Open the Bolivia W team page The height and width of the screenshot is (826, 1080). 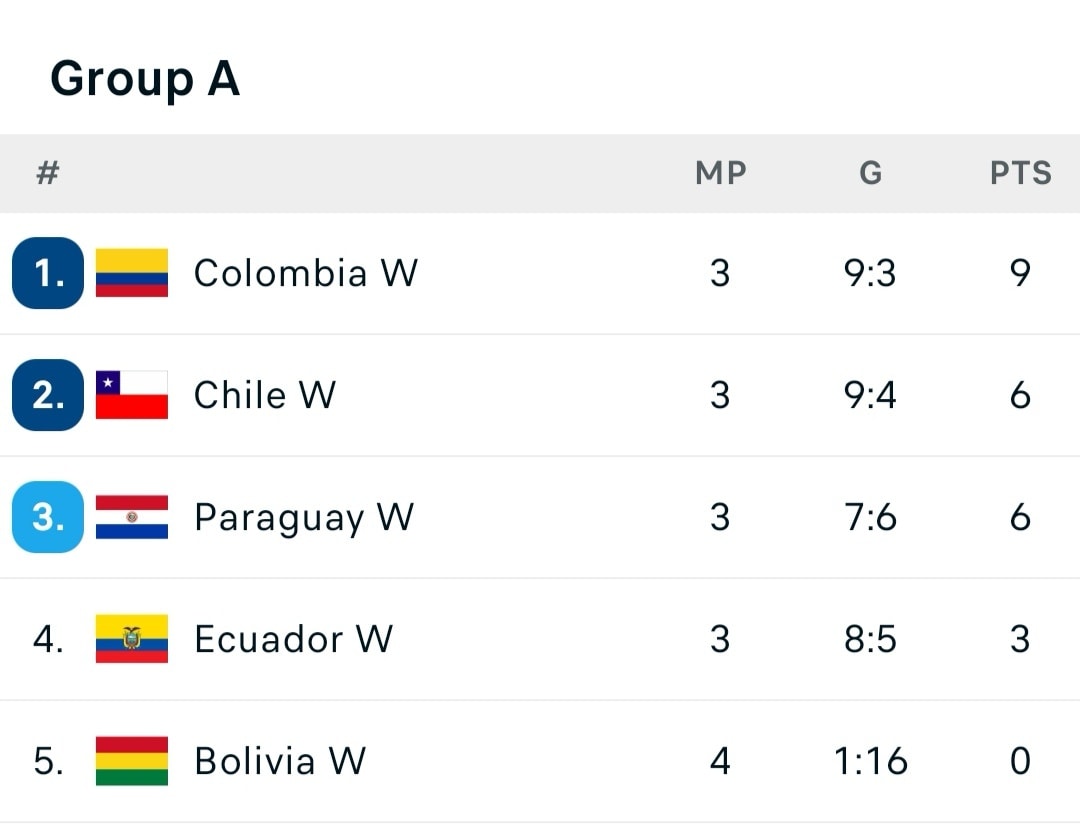279,761
